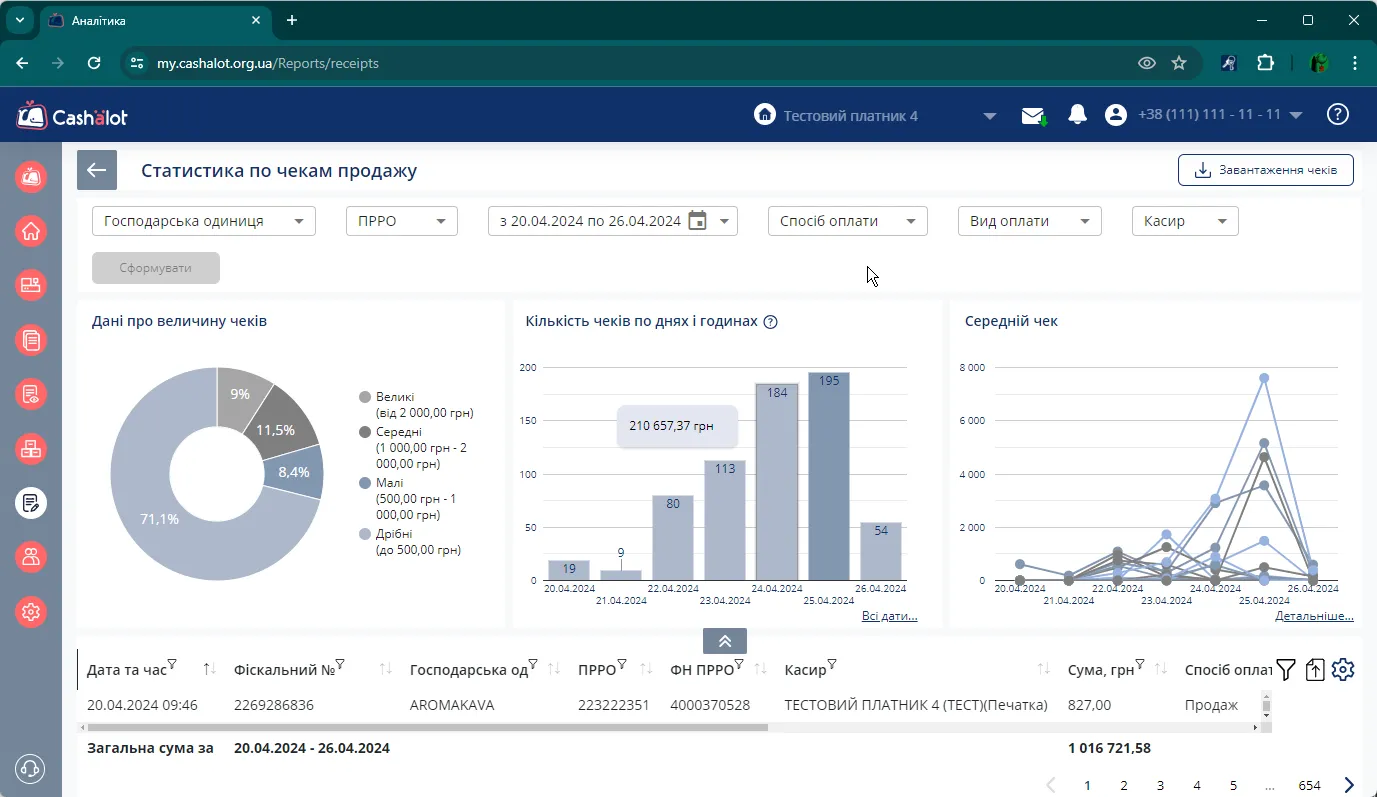Open the Детальніше link
1377x797 pixels.
[1314, 616]
